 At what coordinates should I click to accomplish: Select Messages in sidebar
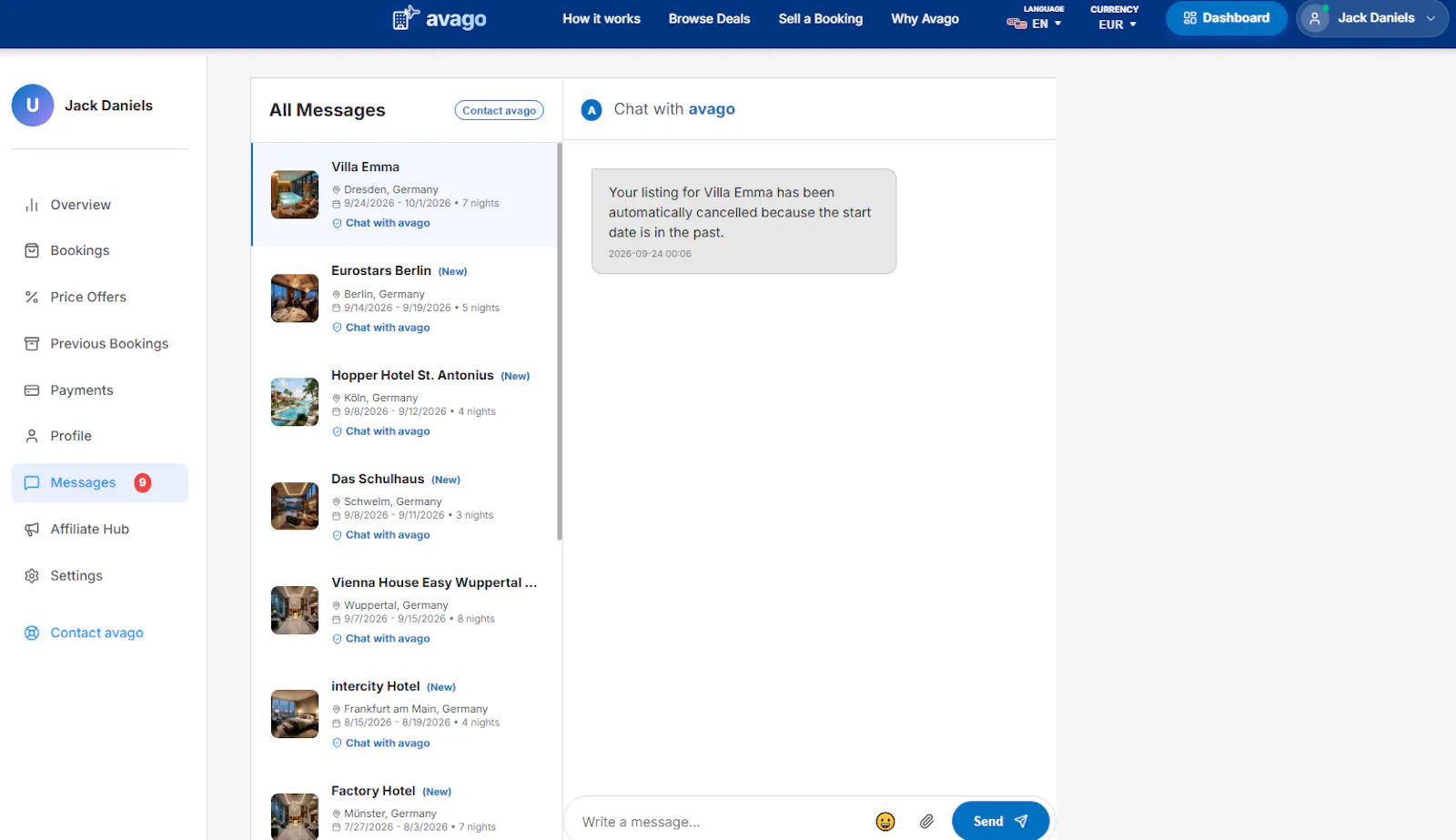click(99, 482)
